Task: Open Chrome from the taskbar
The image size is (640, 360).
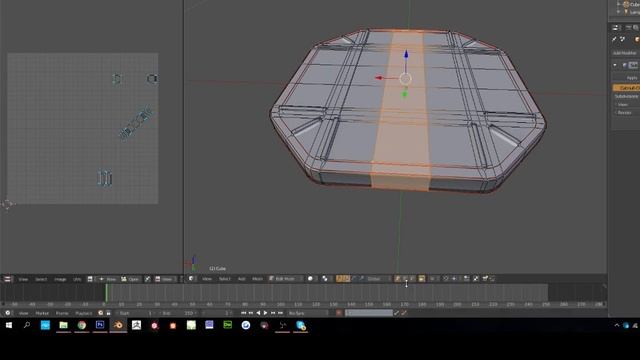Action: [x=82, y=325]
